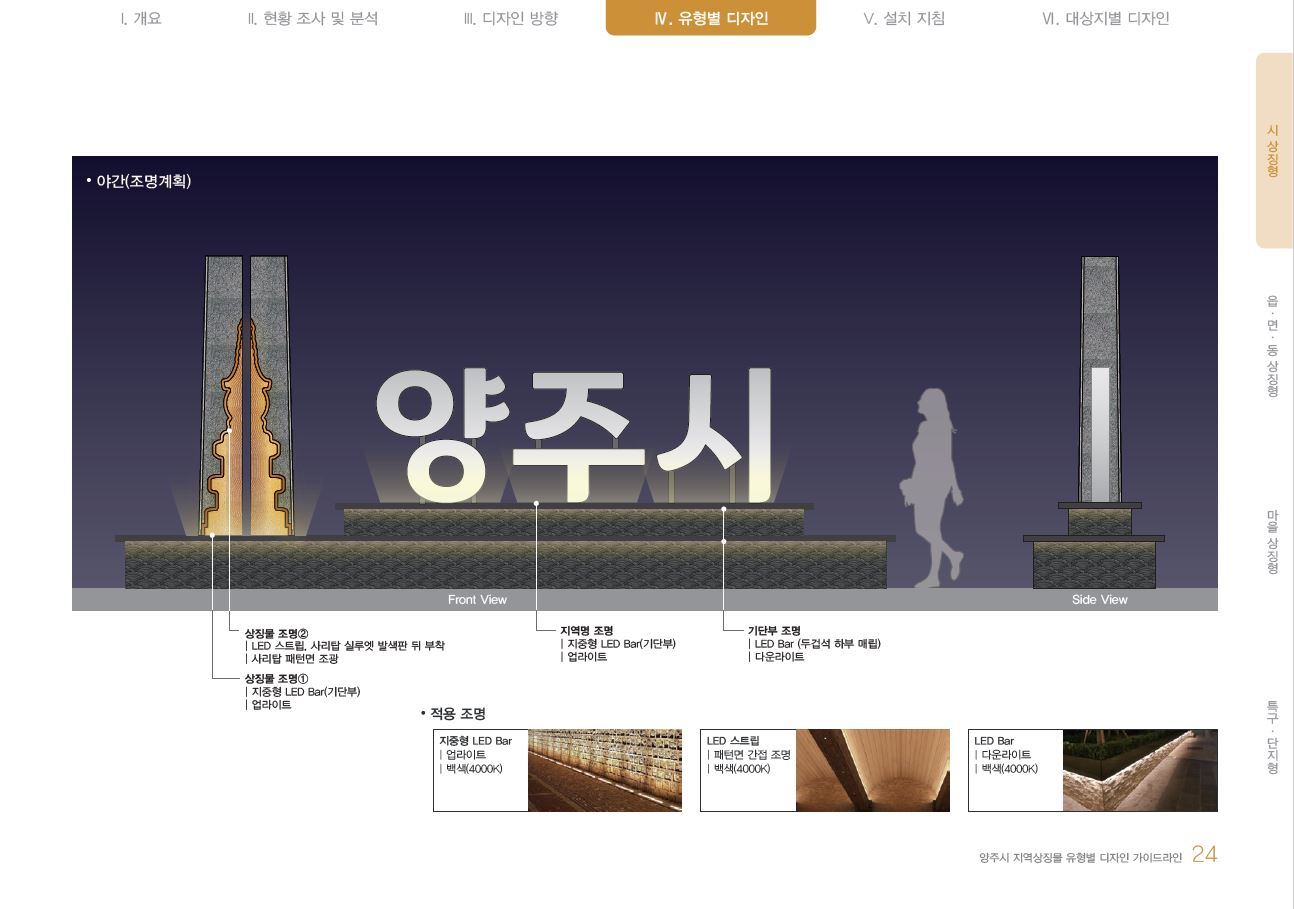This screenshot has height=909, width=1294.
Task: Click the large illuminated 양주시 lettering
Action: pyautogui.click(x=575, y=435)
